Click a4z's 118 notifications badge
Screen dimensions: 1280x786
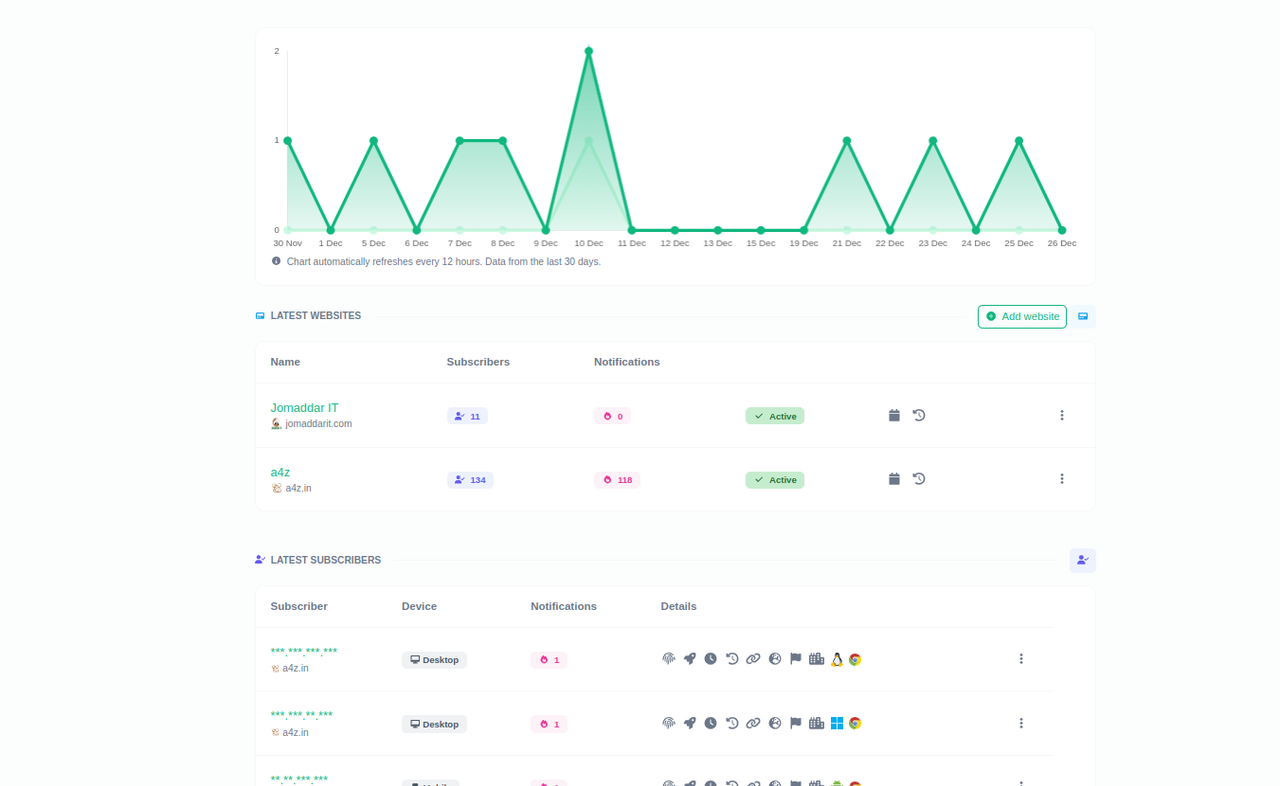(x=617, y=480)
